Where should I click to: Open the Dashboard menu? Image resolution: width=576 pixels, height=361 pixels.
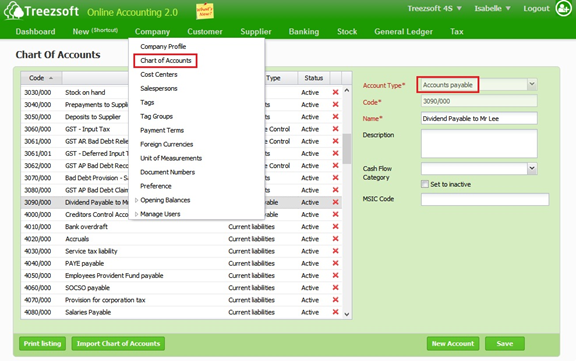coord(35,32)
